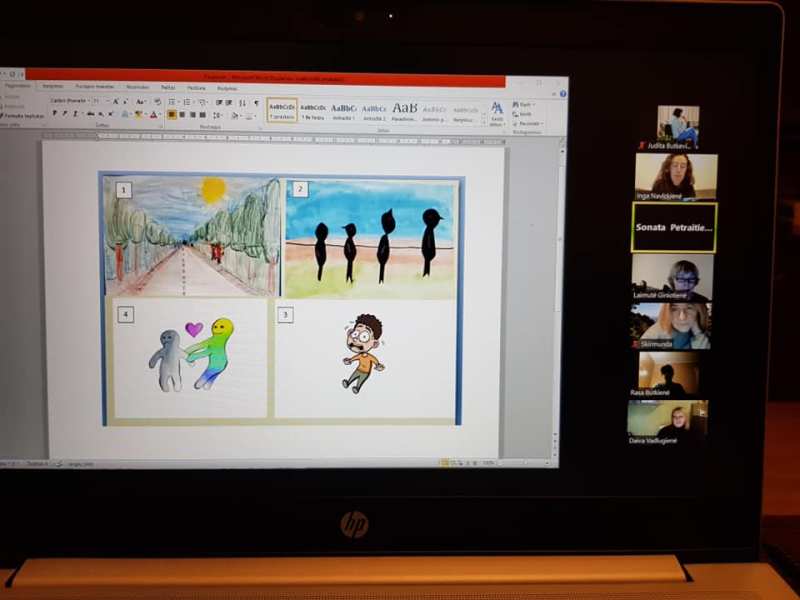
Task: Select Sonata Petraitie... participant tile
Action: coord(674,228)
